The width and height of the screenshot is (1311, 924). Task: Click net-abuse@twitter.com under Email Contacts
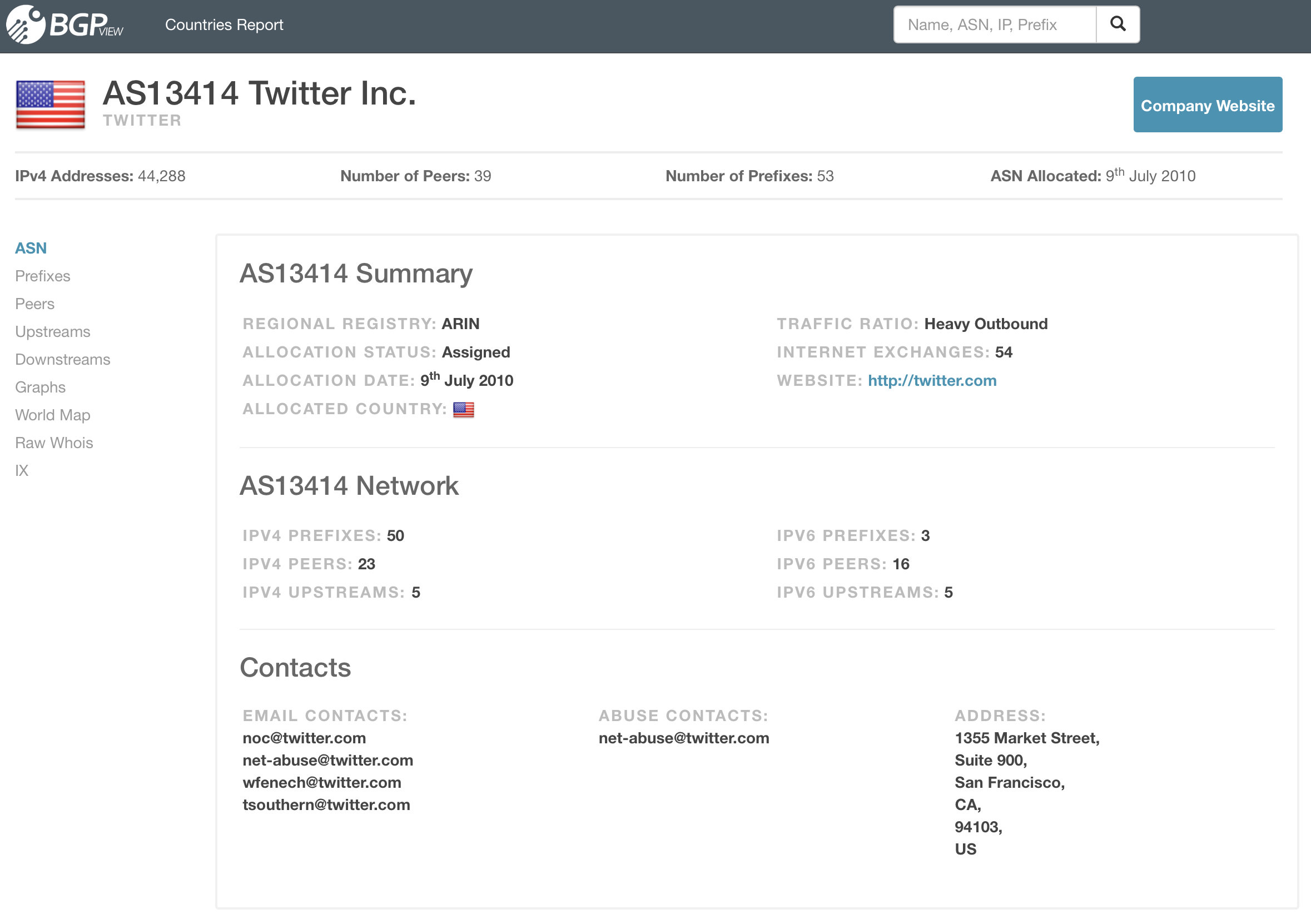coord(328,760)
